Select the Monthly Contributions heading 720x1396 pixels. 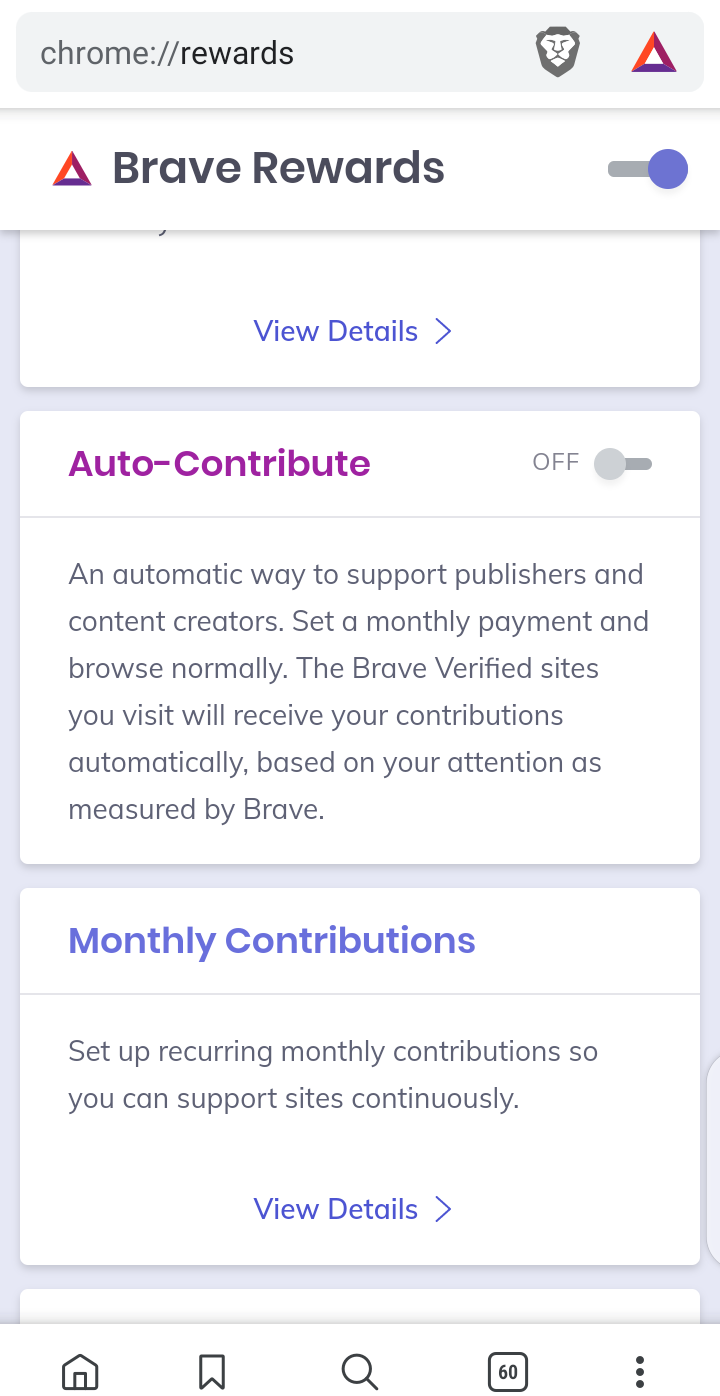pos(271,941)
